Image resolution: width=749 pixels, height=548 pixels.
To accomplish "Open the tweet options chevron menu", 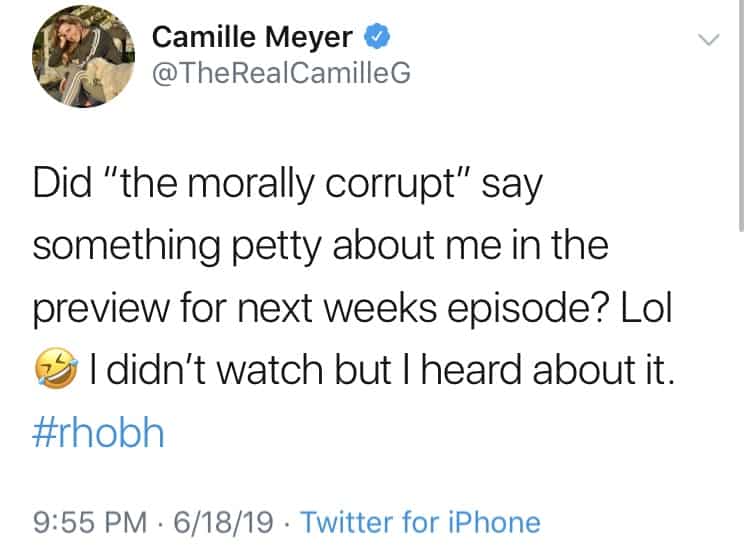I will point(708,41).
